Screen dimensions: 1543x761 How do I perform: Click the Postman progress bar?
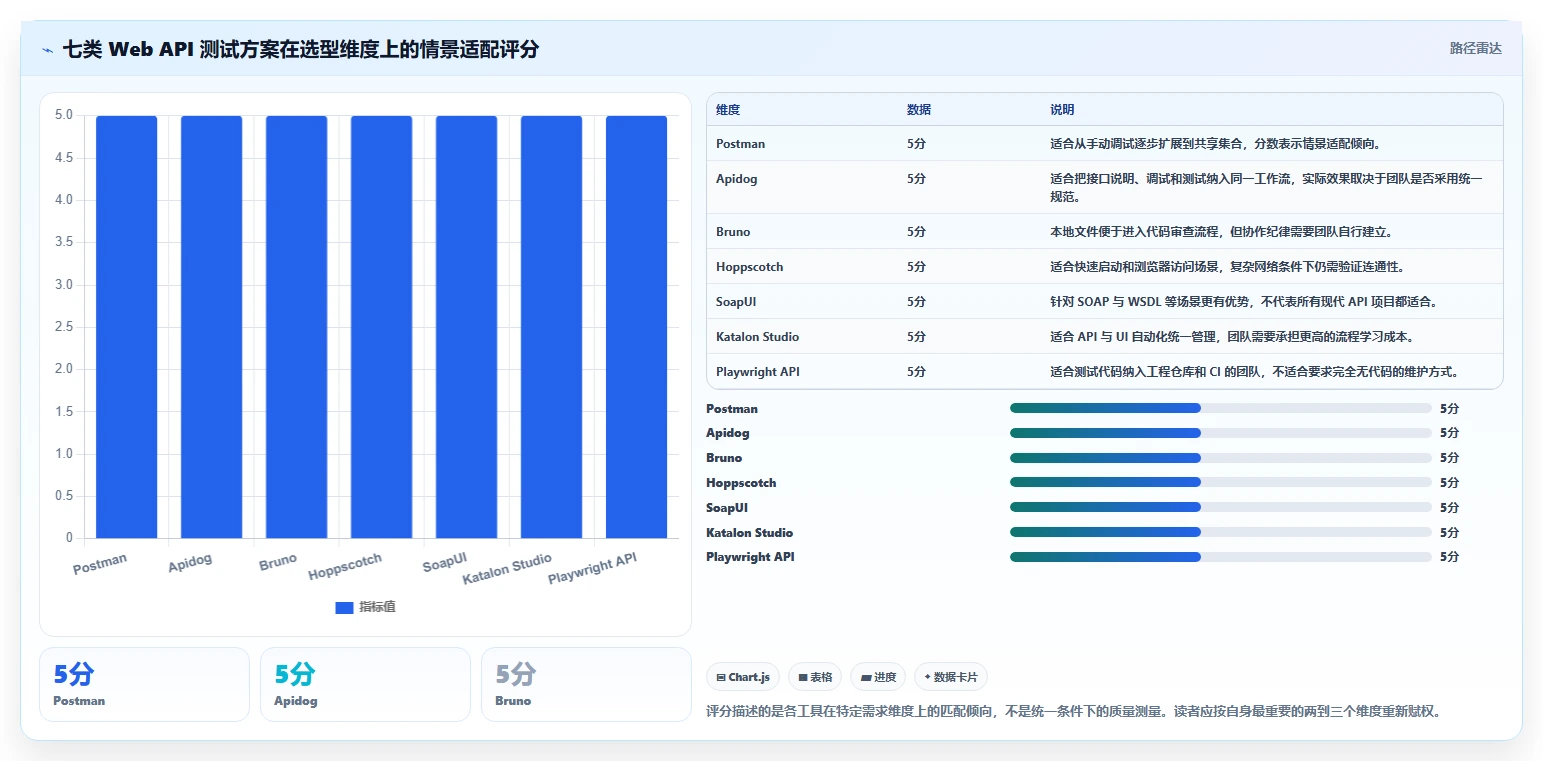[1221, 408]
